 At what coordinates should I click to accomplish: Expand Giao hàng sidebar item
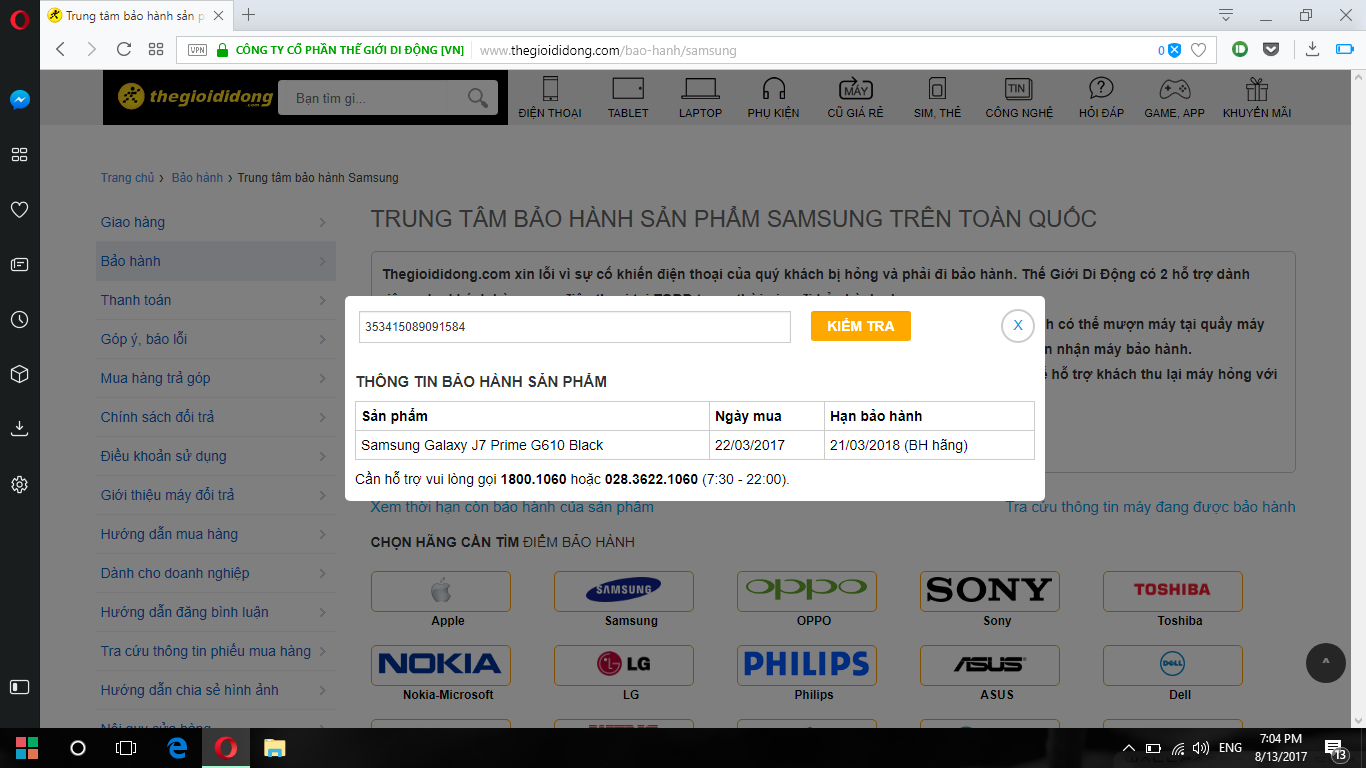click(216, 222)
